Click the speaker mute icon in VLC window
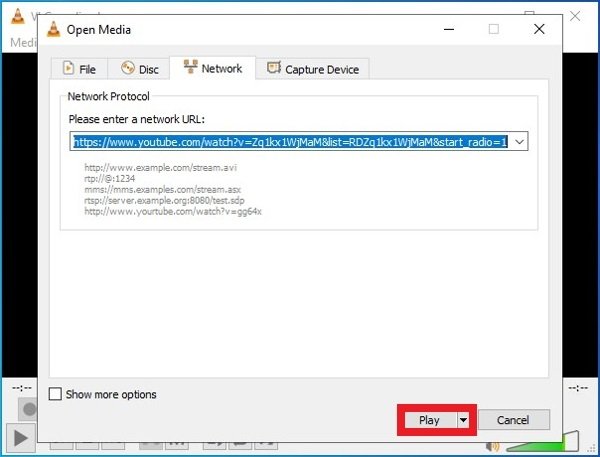The width and height of the screenshot is (600, 457). pos(492,446)
